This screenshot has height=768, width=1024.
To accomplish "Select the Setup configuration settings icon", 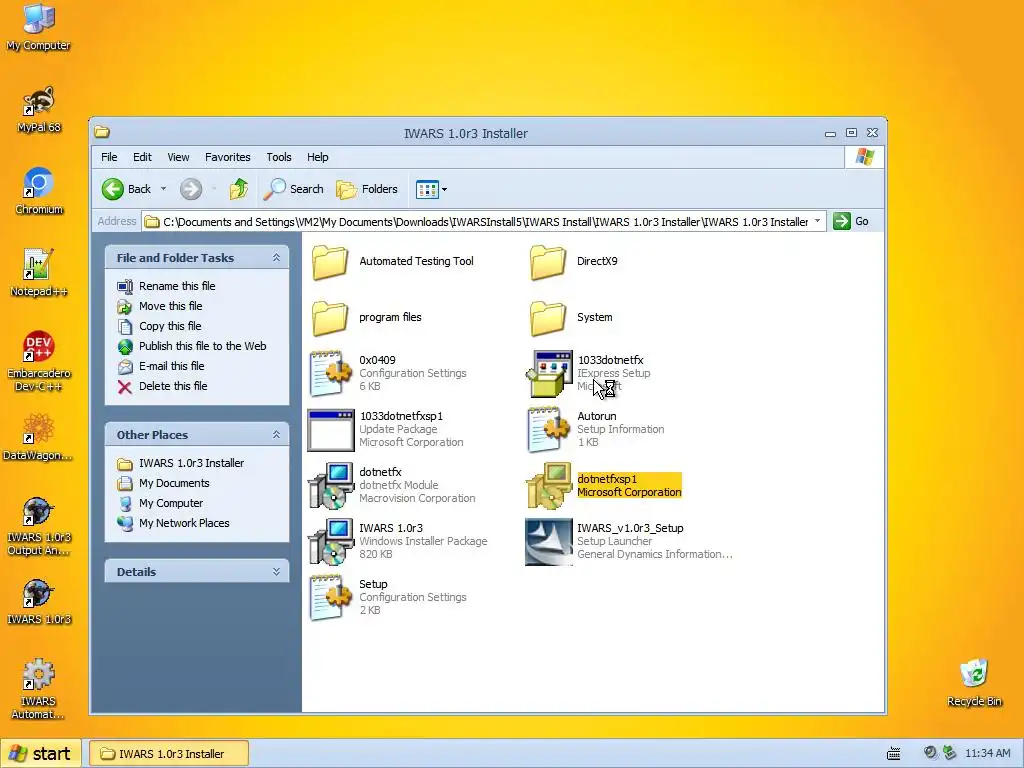I will tap(330, 598).
